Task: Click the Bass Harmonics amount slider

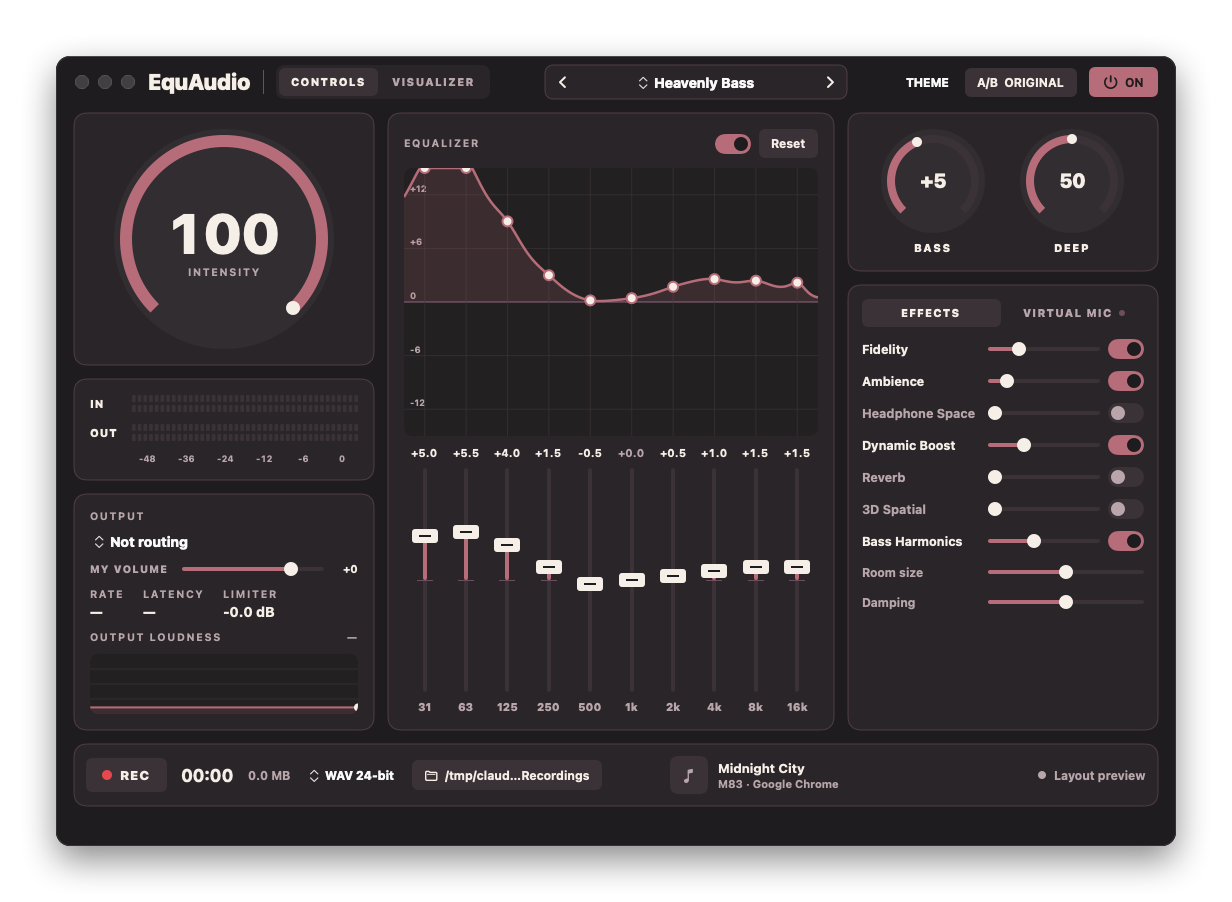Action: coord(1043,541)
